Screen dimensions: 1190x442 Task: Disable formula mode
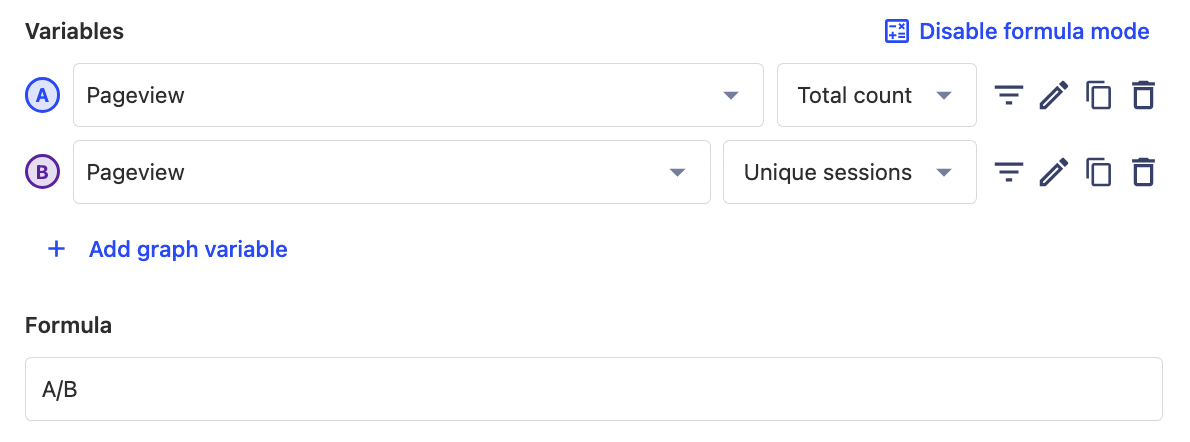pos(1034,32)
